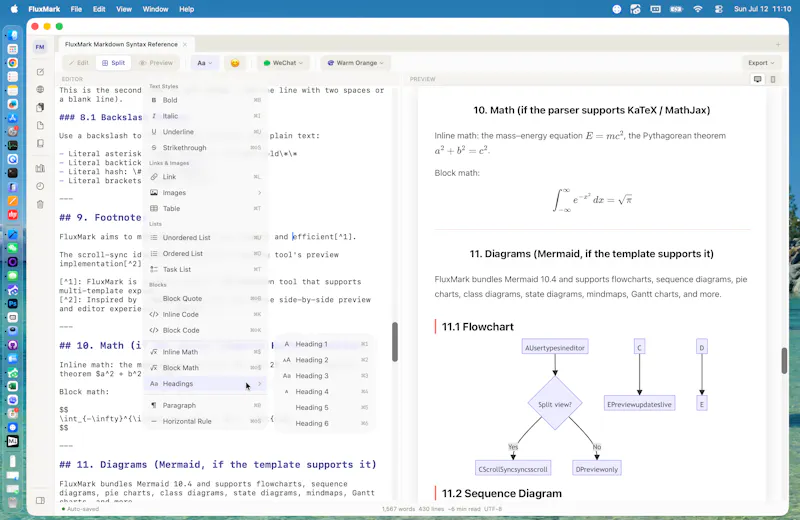
Task: Open the Help menu in the menu bar
Action: pos(186,9)
